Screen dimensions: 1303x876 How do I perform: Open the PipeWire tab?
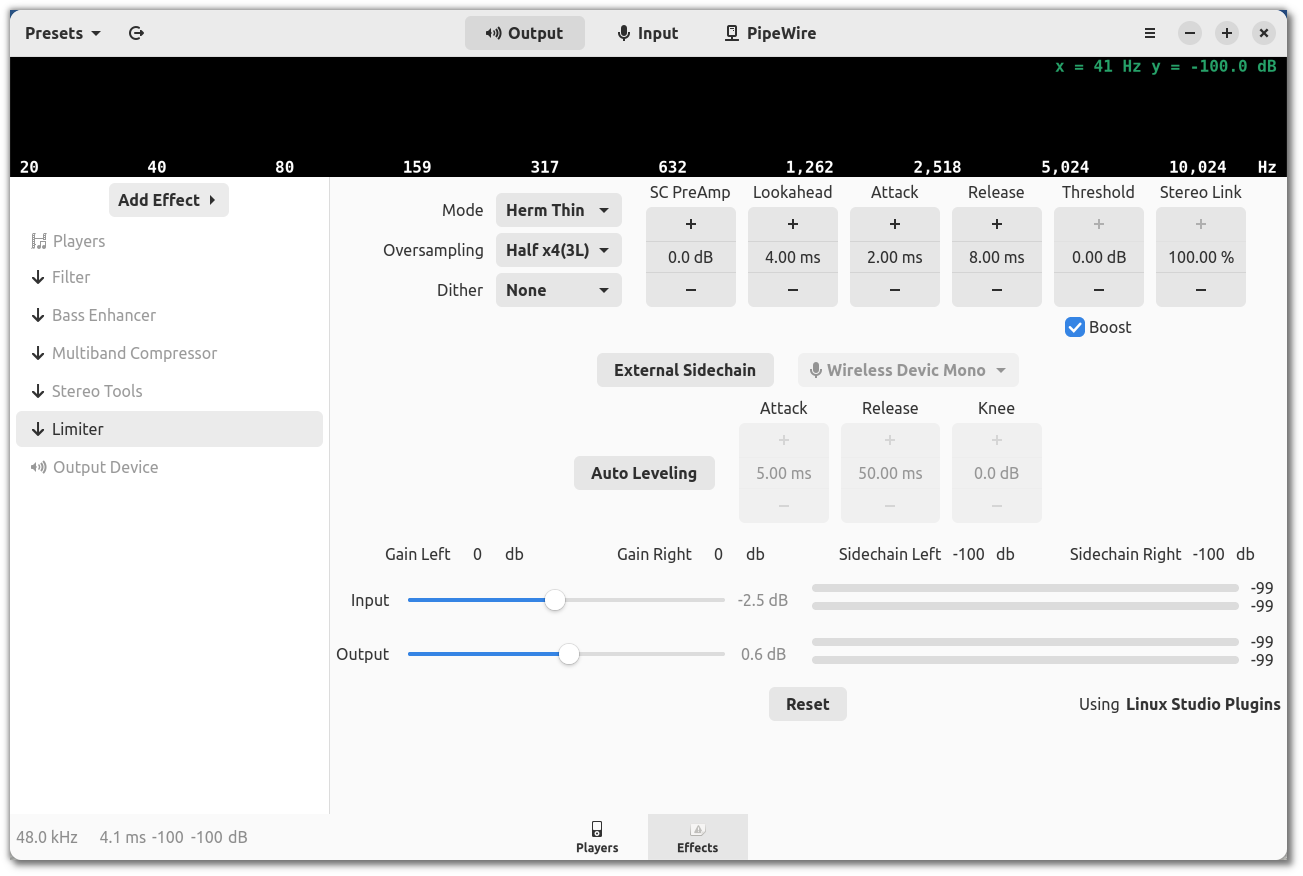point(770,33)
